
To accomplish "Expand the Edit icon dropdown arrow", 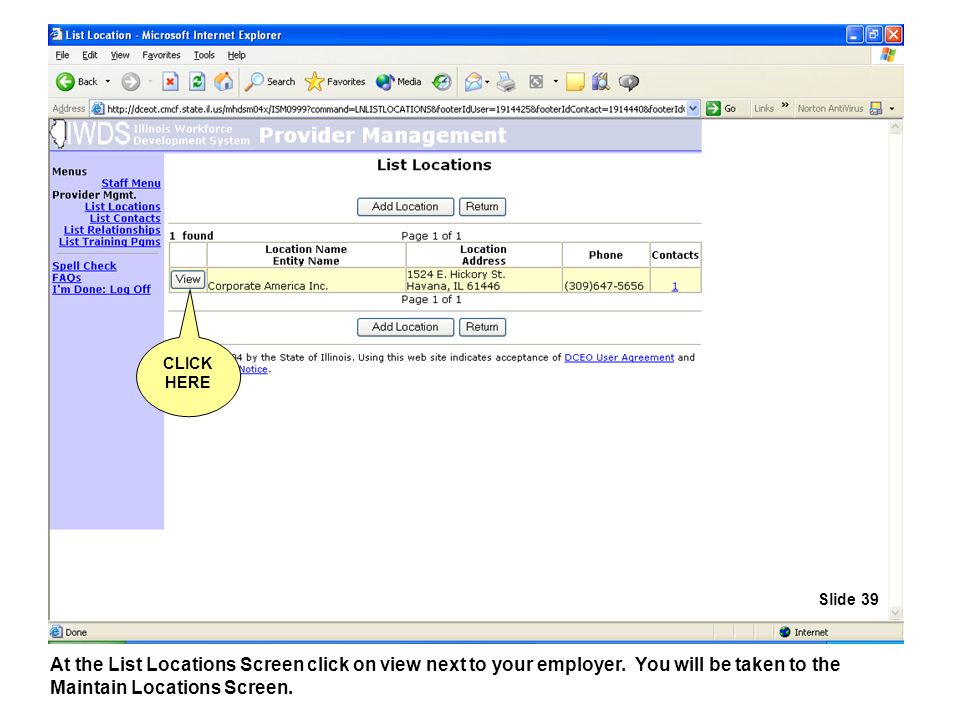I will click(556, 81).
